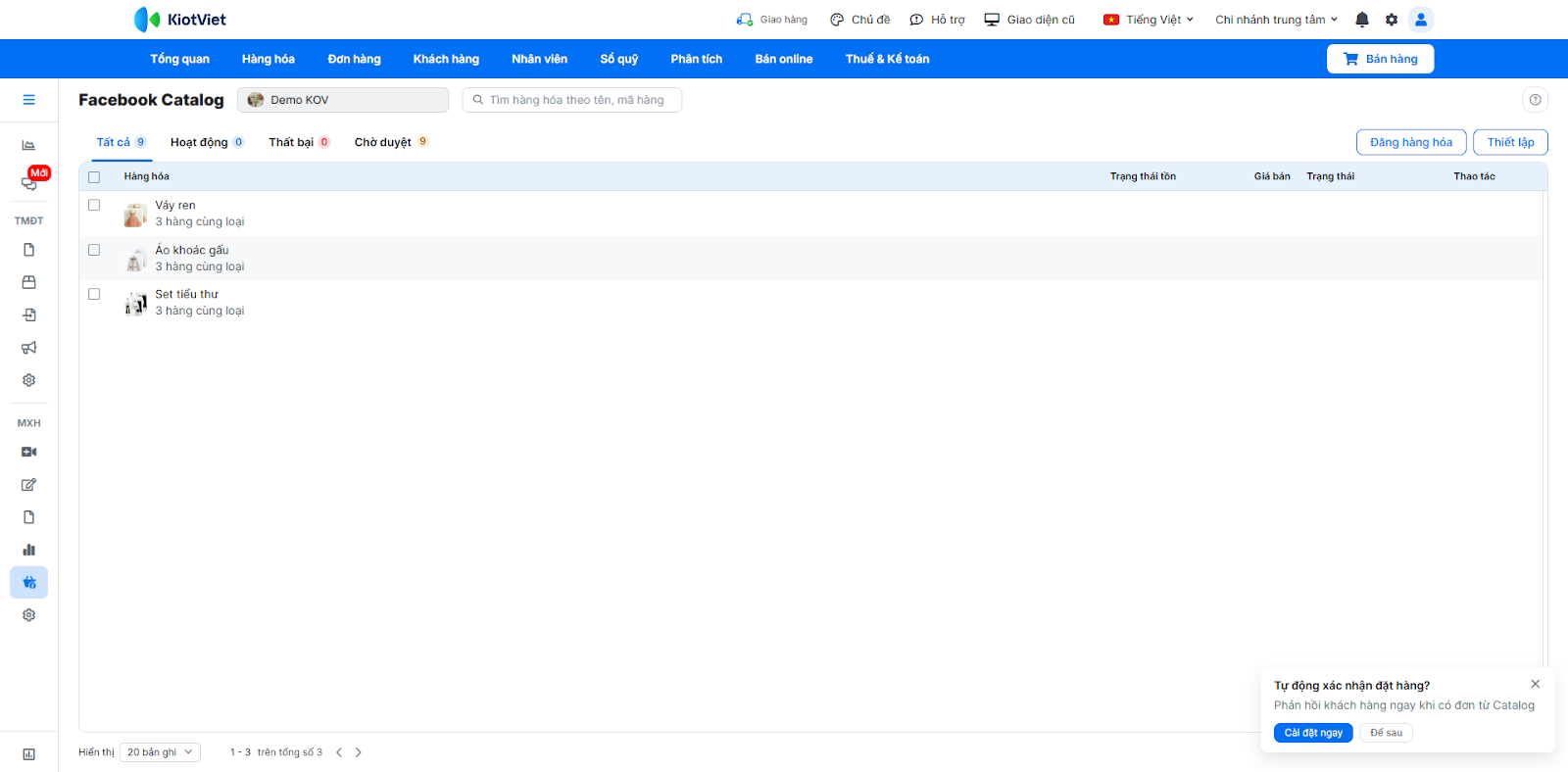This screenshot has height=772, width=1568.
Task: Open the Hàng hóa menu
Action: click(269, 59)
